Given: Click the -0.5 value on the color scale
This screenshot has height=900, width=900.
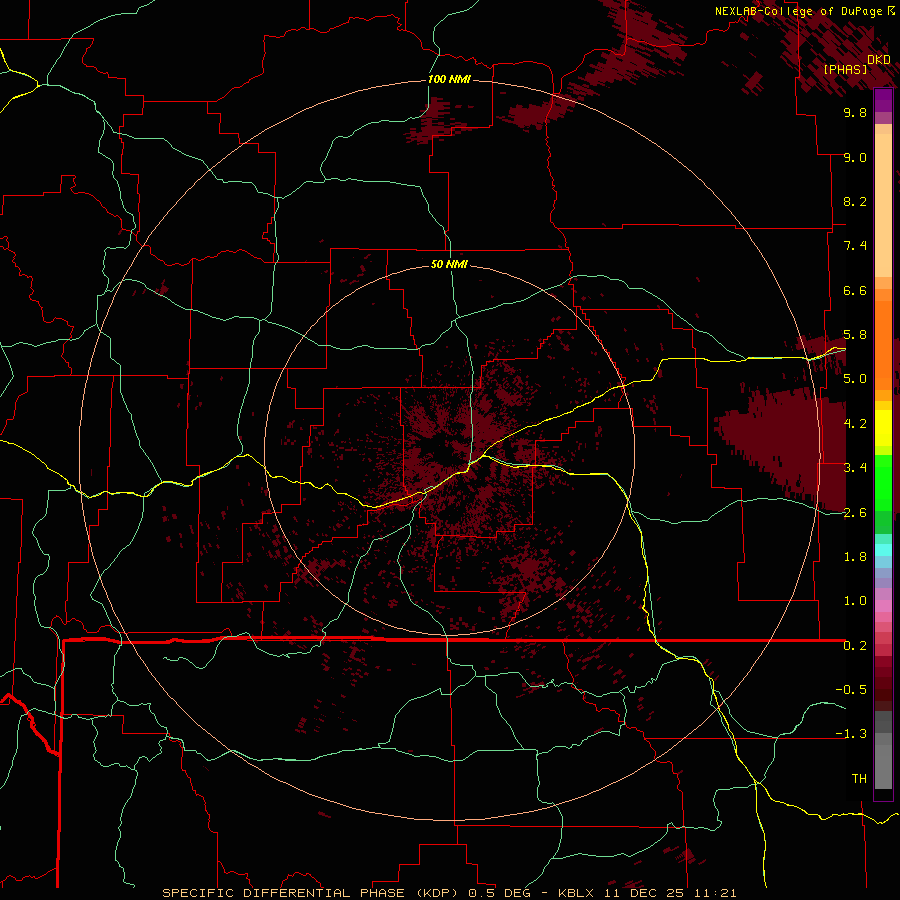Looking at the screenshot, I should [851, 690].
